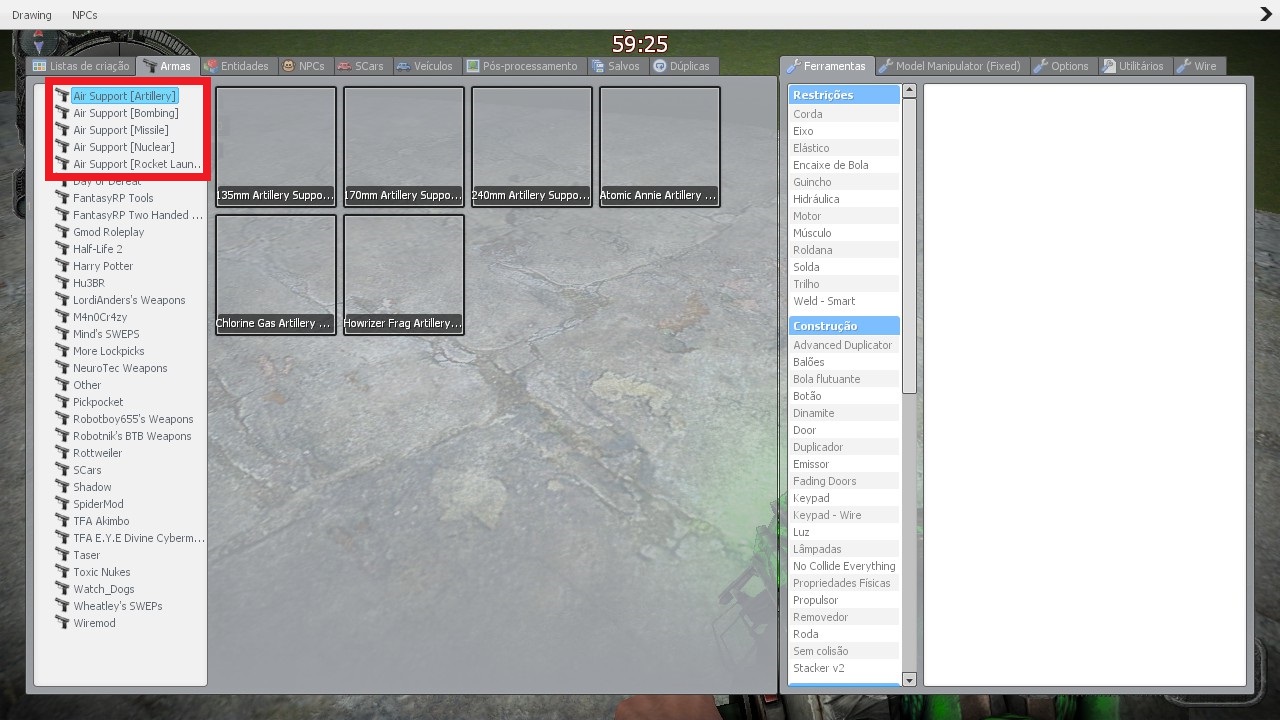Screen dimensions: 1280x720
Task: Click the gun icon beside Shadow
Action: click(x=62, y=487)
